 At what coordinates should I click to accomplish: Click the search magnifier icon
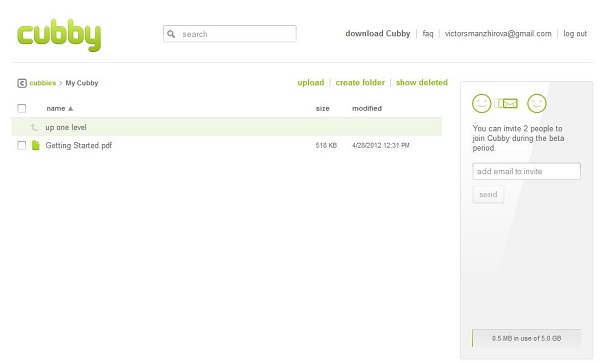tap(171, 34)
